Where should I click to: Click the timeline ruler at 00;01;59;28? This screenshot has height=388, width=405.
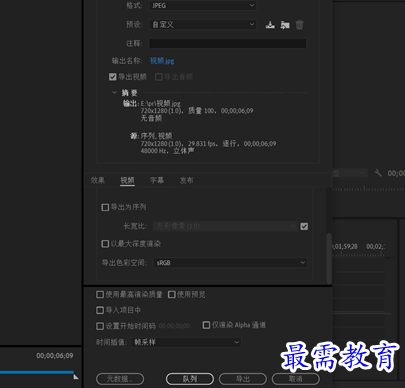coord(345,247)
